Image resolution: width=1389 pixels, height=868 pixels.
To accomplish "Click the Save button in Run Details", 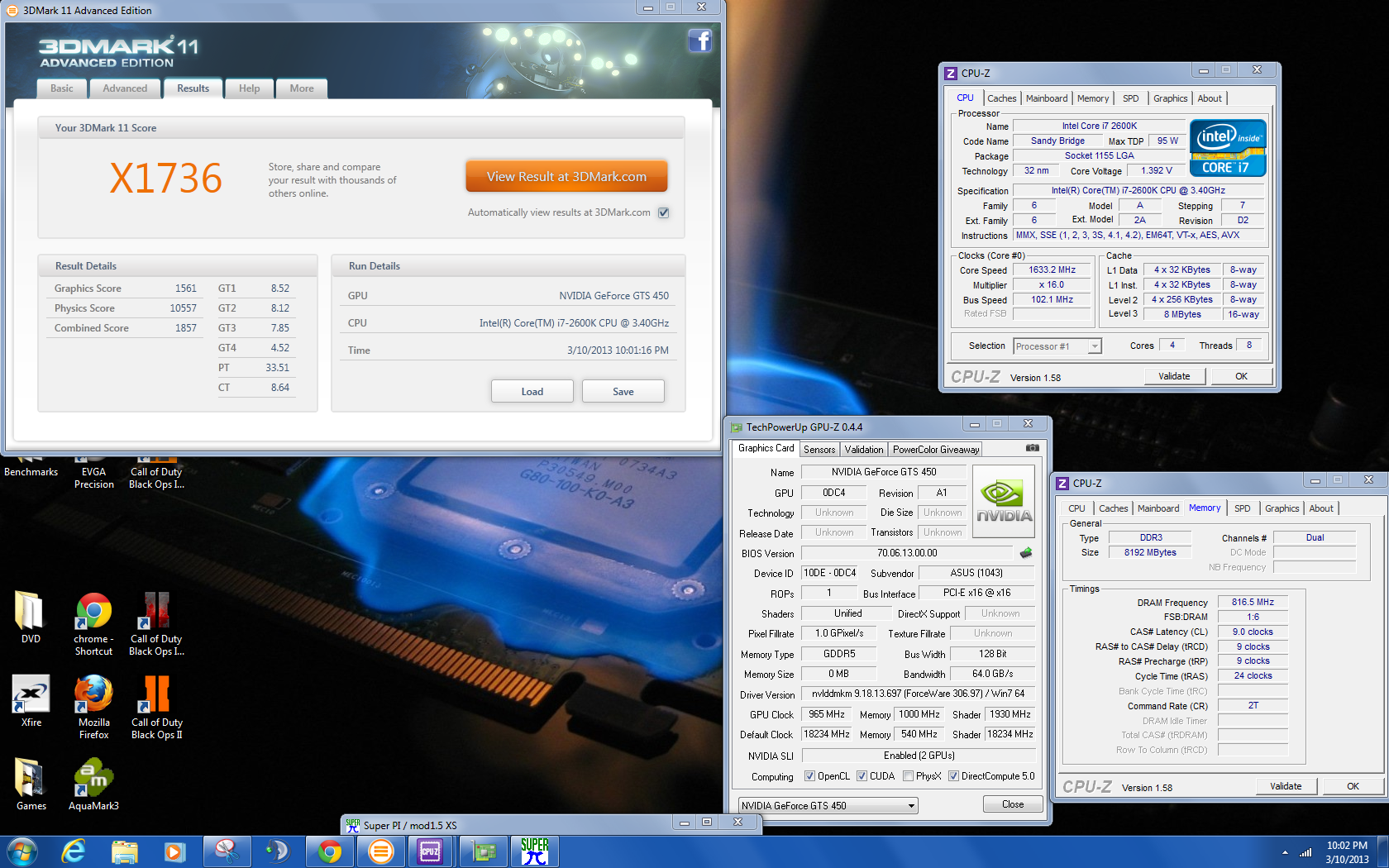I will click(623, 392).
